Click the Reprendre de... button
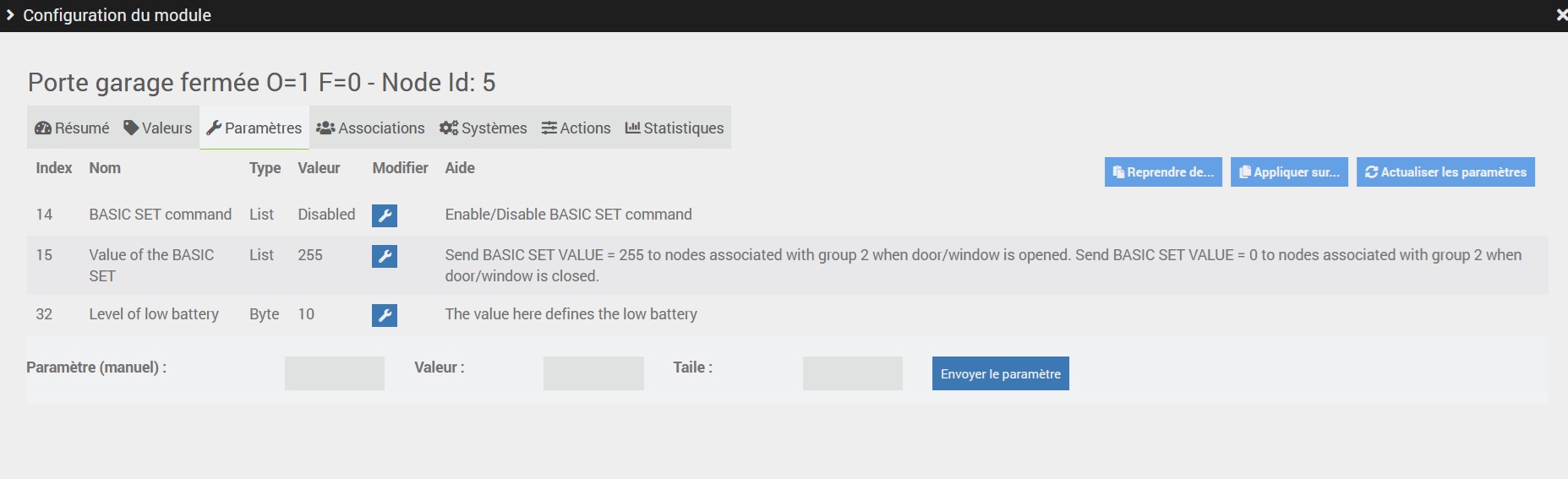Viewport: 1568px width, 479px height. coord(1163,172)
